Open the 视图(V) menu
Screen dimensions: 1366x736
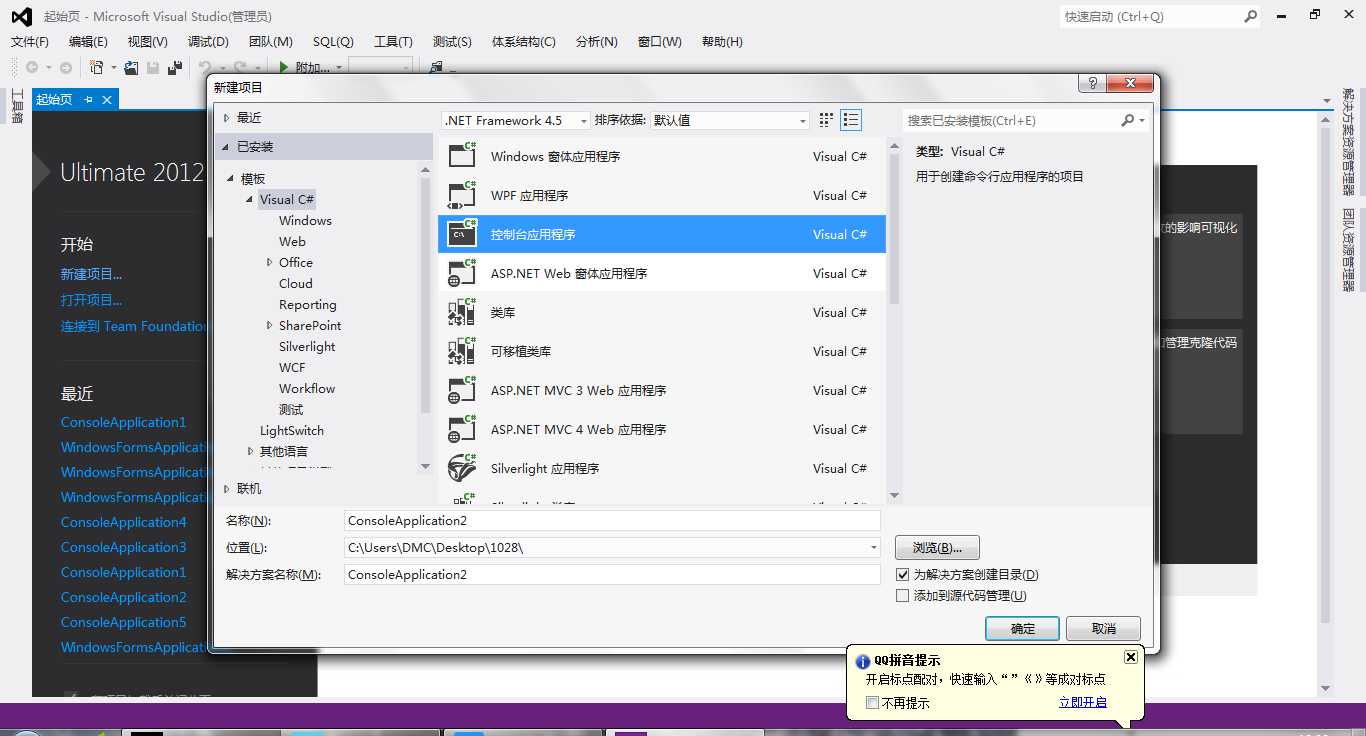pos(148,42)
